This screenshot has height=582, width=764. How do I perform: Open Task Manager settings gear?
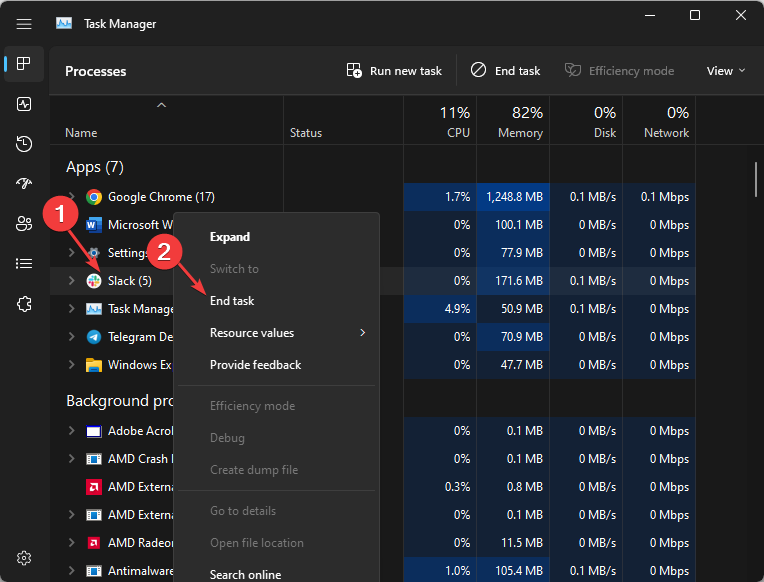click(24, 558)
